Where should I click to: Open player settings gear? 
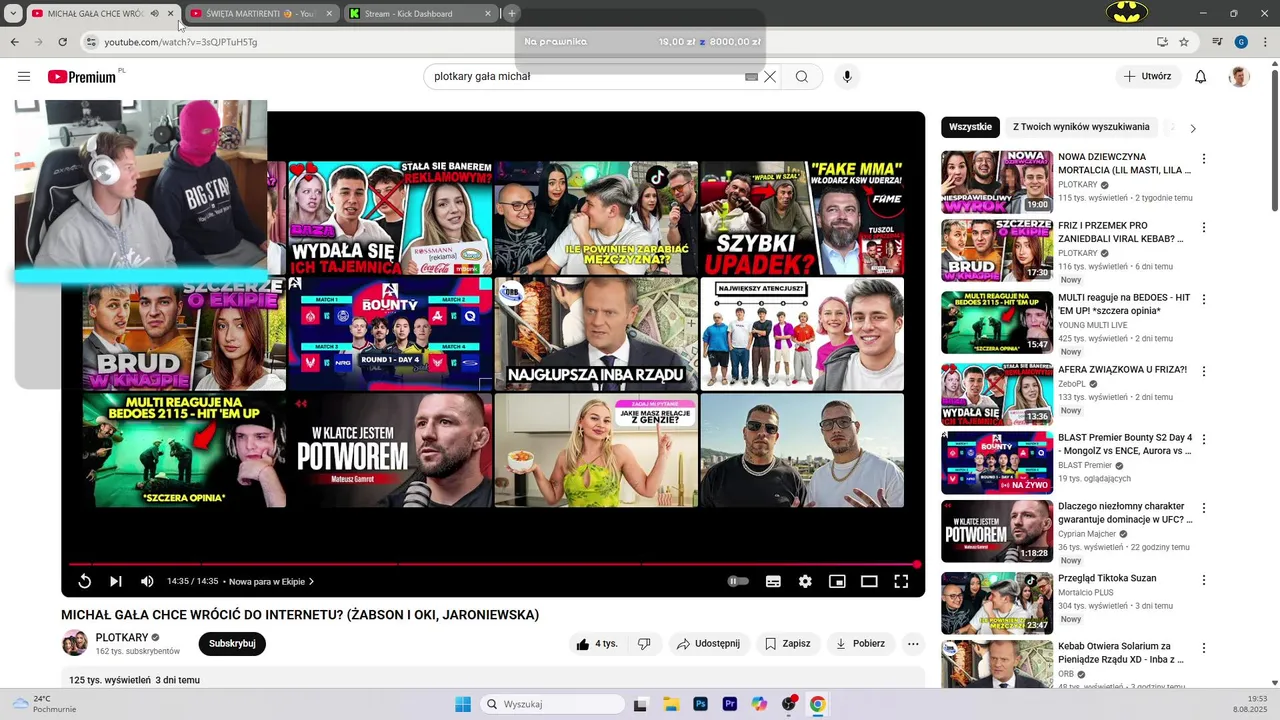pyautogui.click(x=805, y=581)
